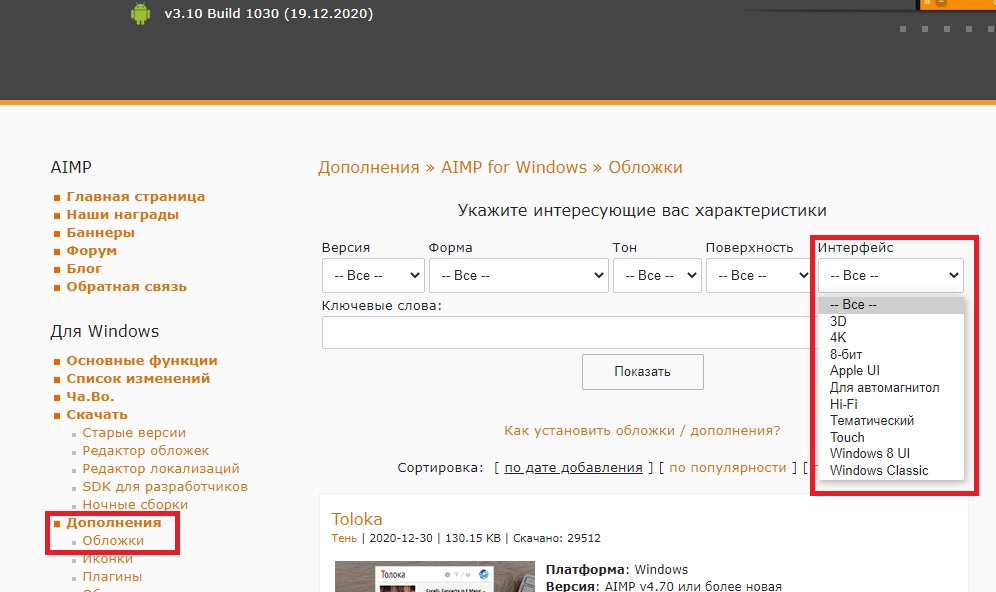Choose 4K interface option
Screen dimensions: 996x592
click(x=891, y=338)
